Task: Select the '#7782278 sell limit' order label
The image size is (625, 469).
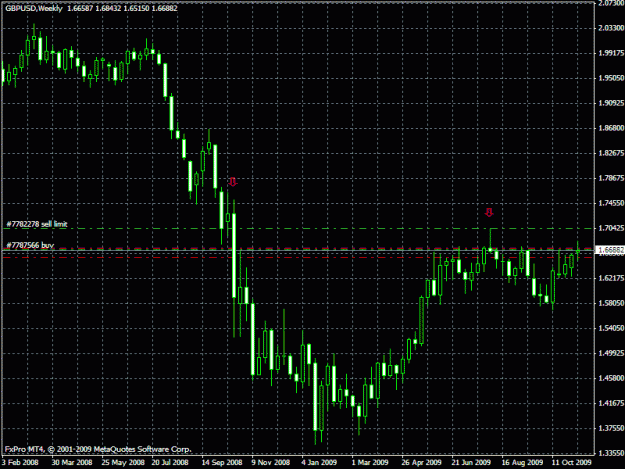Action: pyautogui.click(x=37, y=224)
